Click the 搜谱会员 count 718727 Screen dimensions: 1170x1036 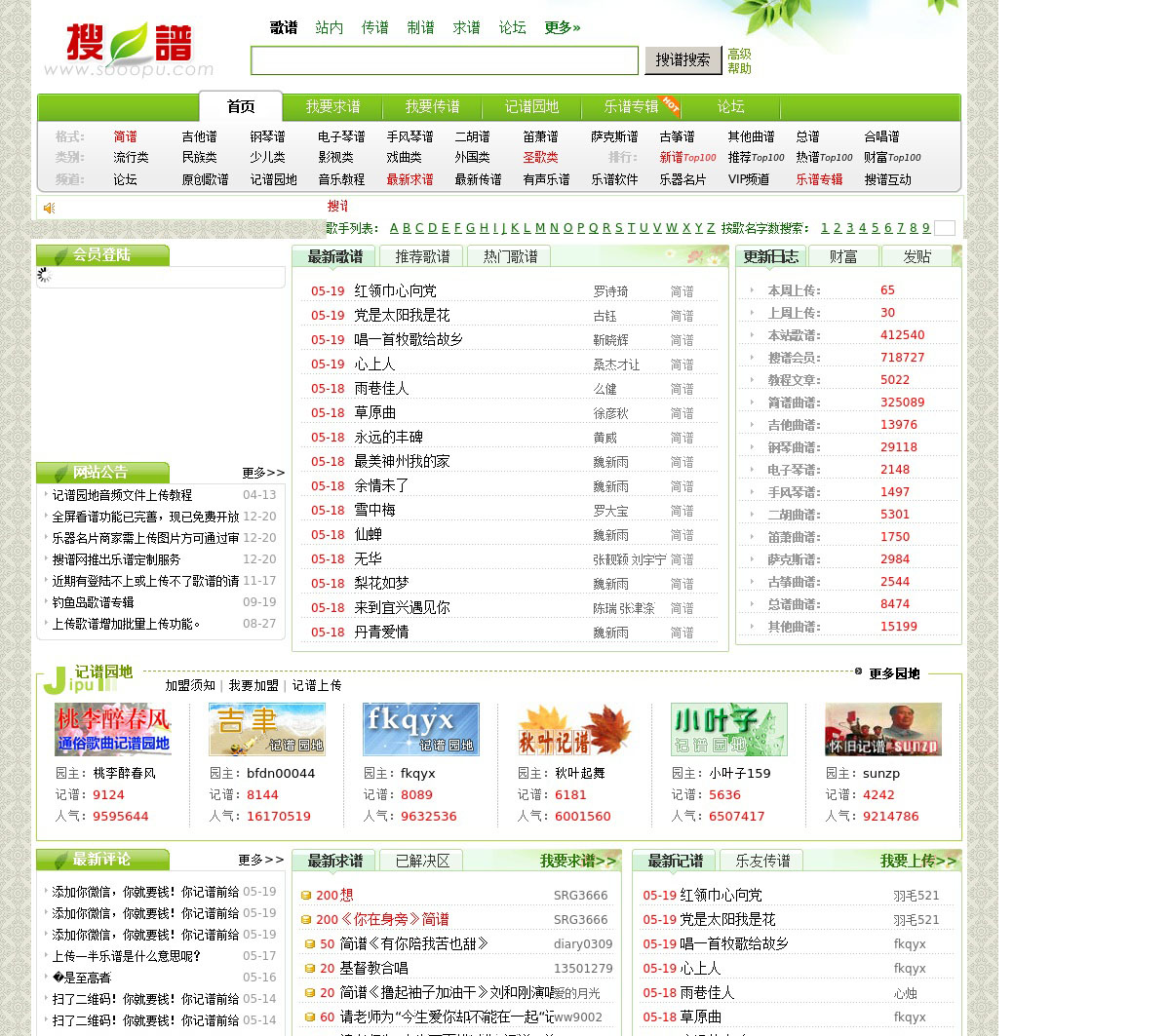point(902,357)
